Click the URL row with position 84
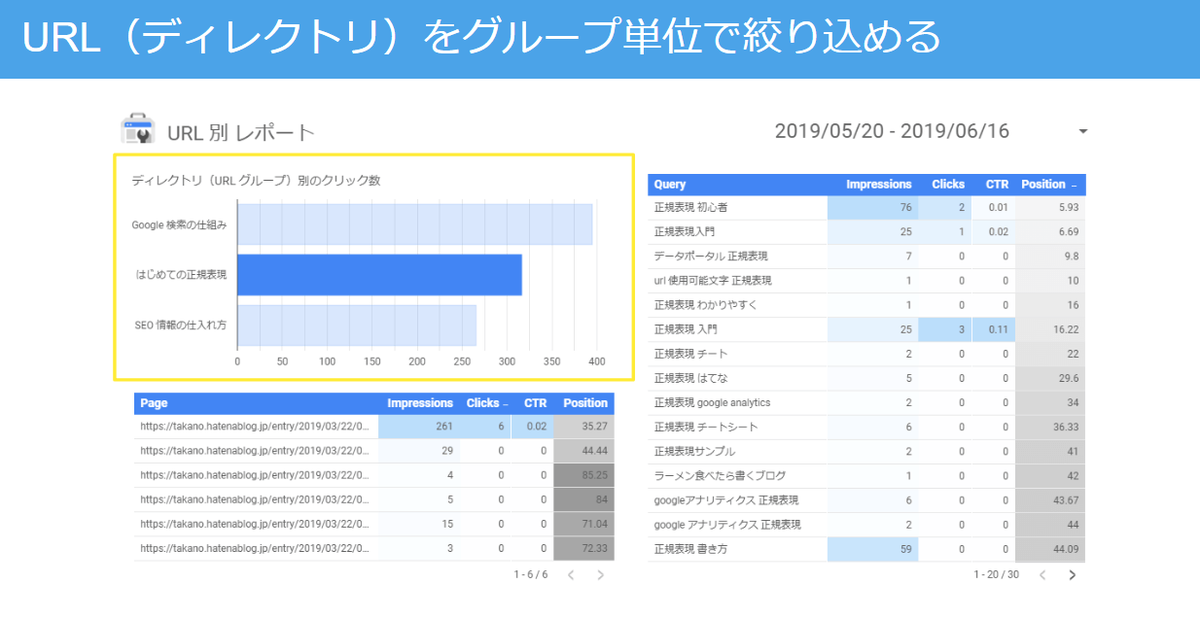 (374, 499)
